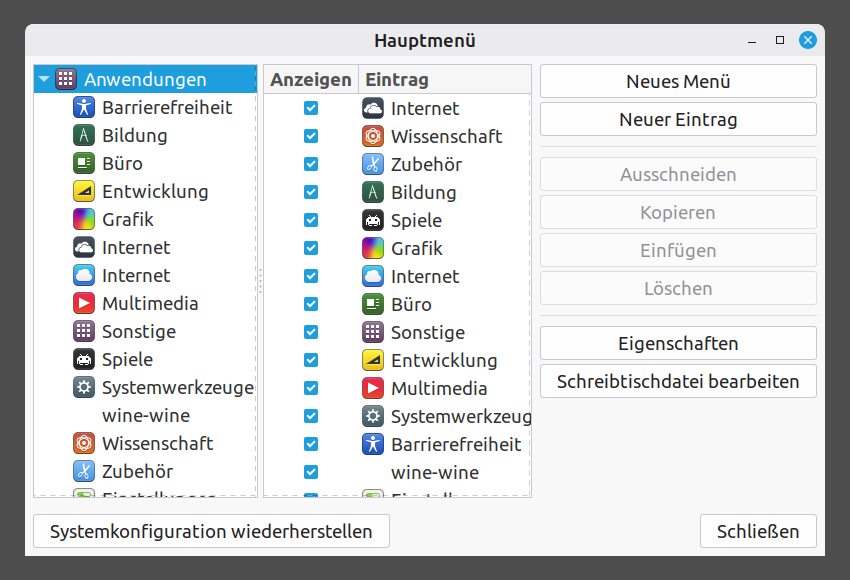Select the Grafik rainbow icon in entry list
850x580 pixels.
tap(373, 249)
